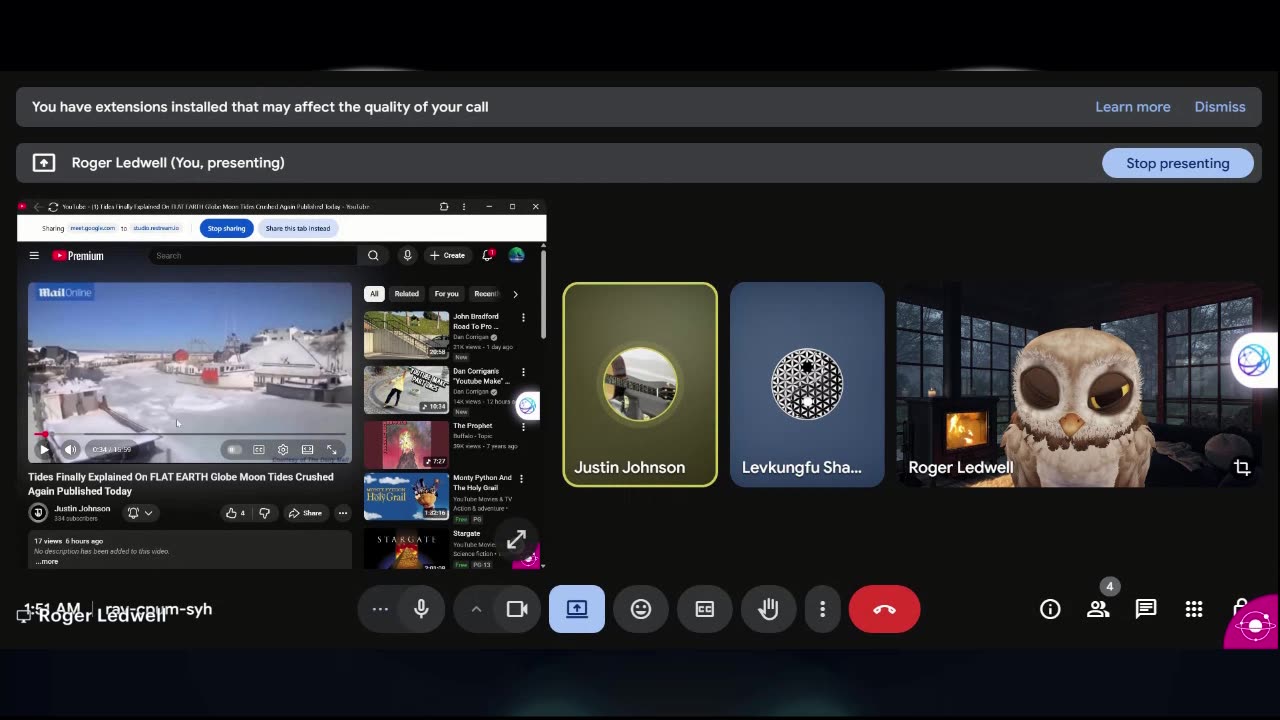Open Monty Python Holy Grail thumbnail

406,497
